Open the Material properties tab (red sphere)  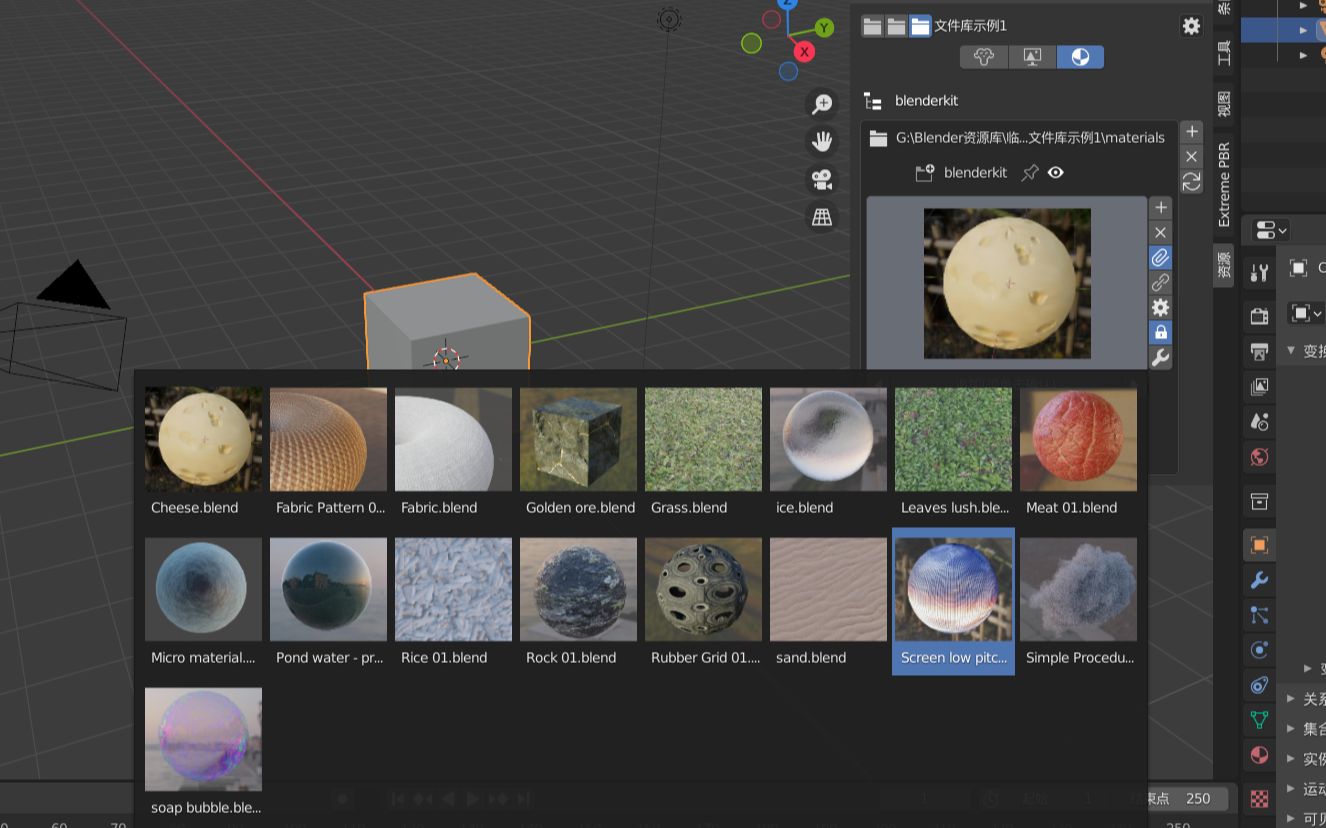pos(1259,755)
